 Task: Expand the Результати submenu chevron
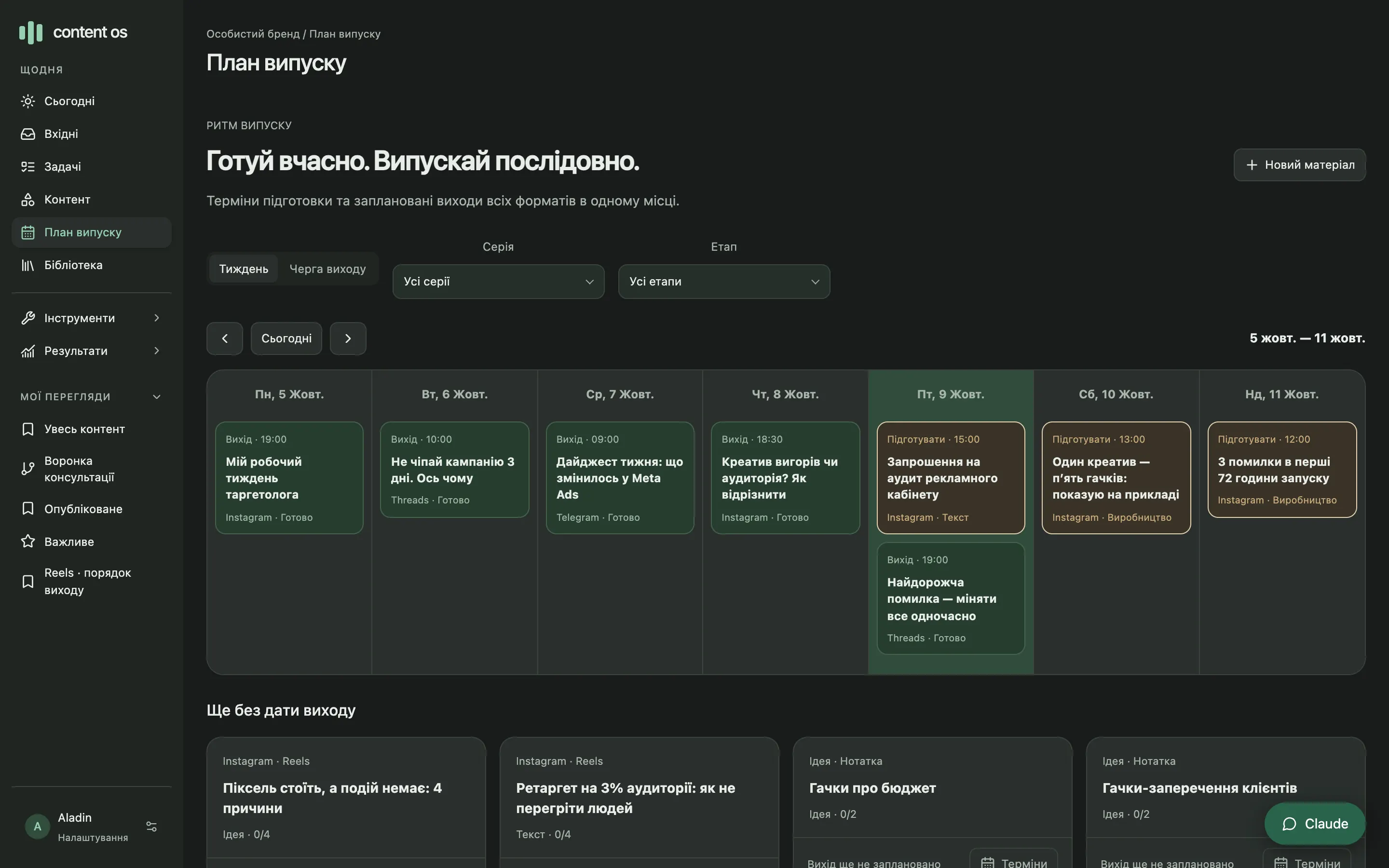[x=157, y=351]
